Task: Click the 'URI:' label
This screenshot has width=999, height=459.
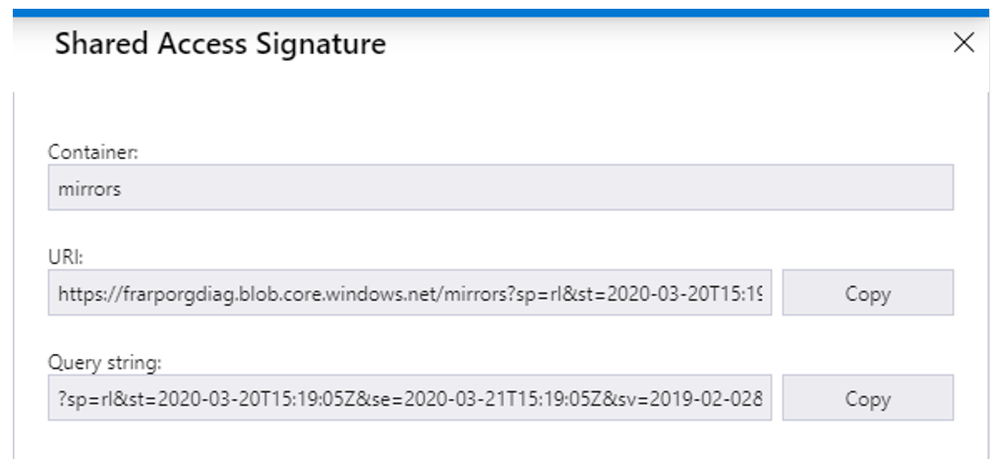Action: tap(65, 257)
